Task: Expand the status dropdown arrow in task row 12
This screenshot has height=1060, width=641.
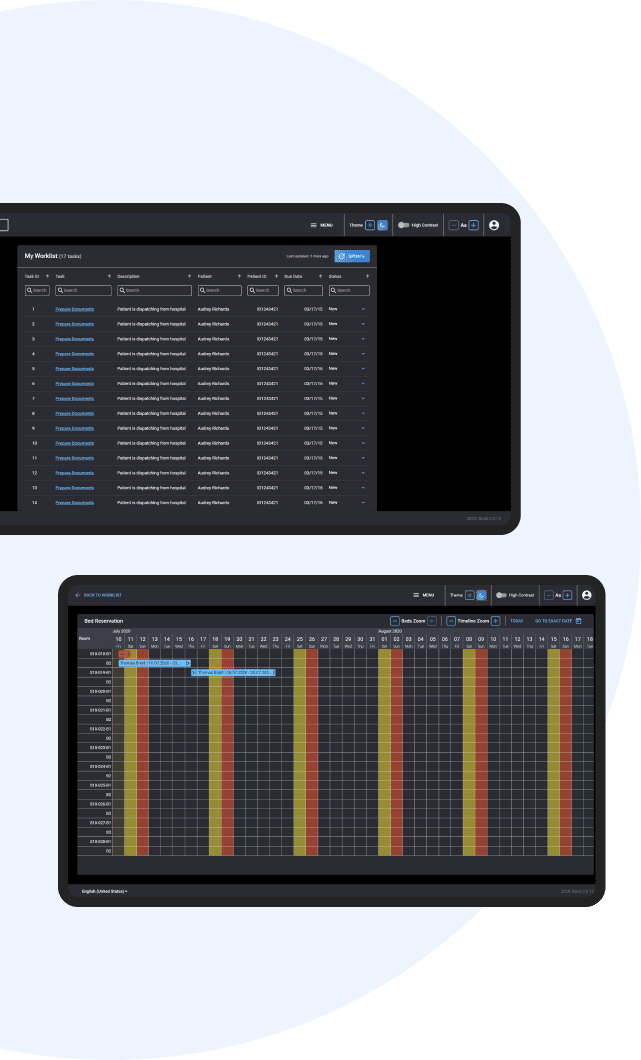Action: point(363,473)
